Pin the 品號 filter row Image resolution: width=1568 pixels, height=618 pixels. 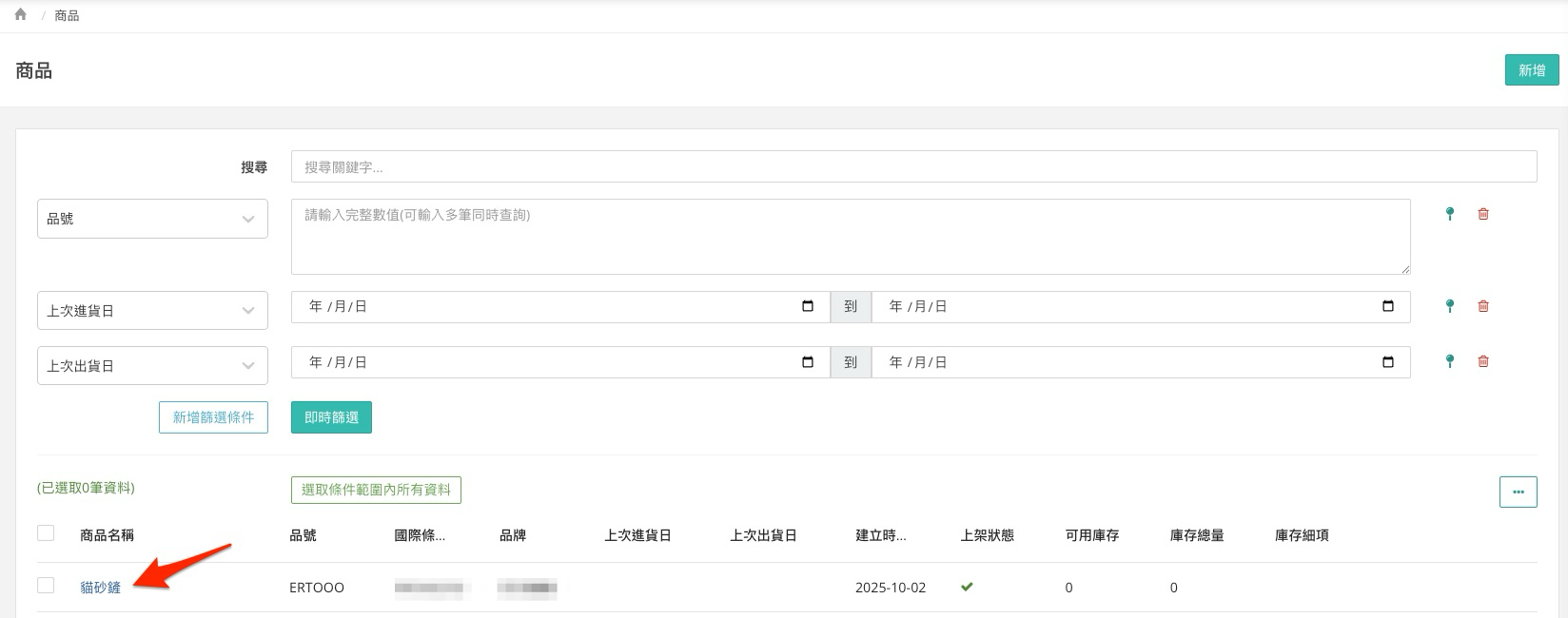[1449, 214]
